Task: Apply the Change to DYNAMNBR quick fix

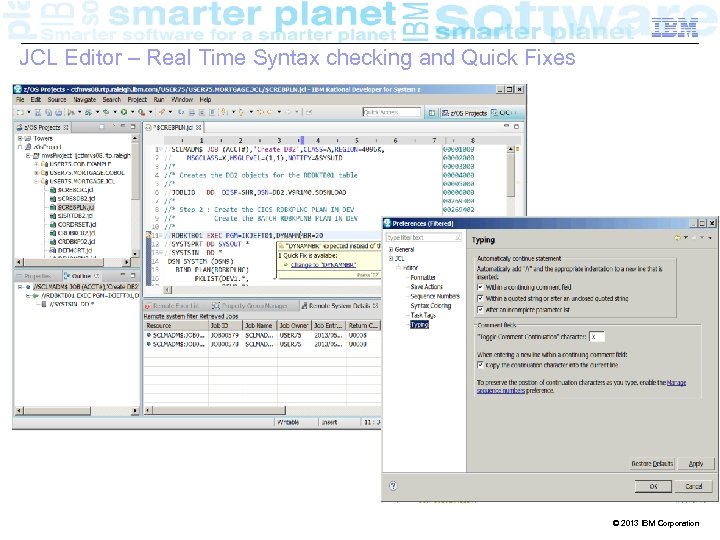Action: 323,265
